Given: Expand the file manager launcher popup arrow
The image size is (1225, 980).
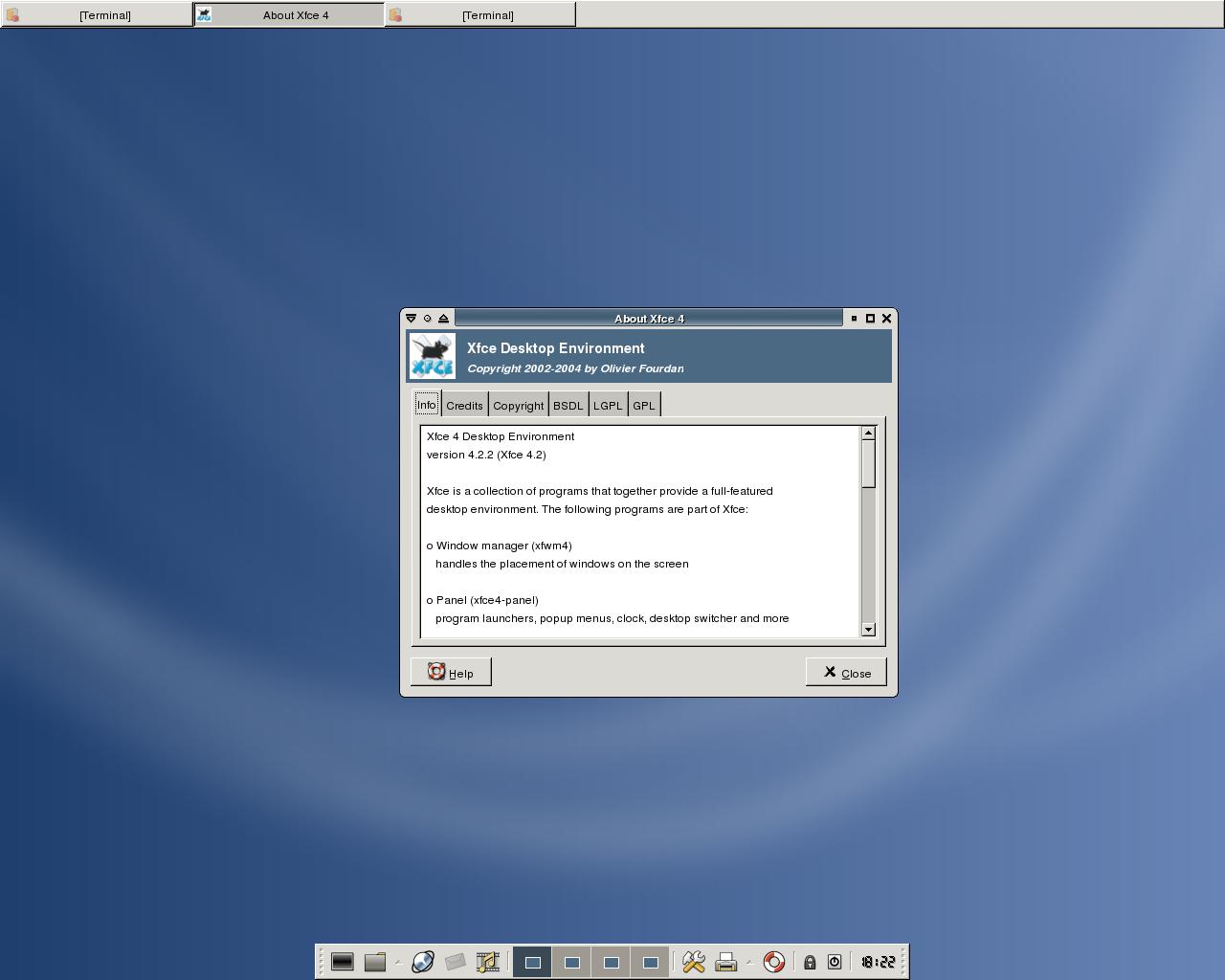Looking at the screenshot, I should point(398,963).
